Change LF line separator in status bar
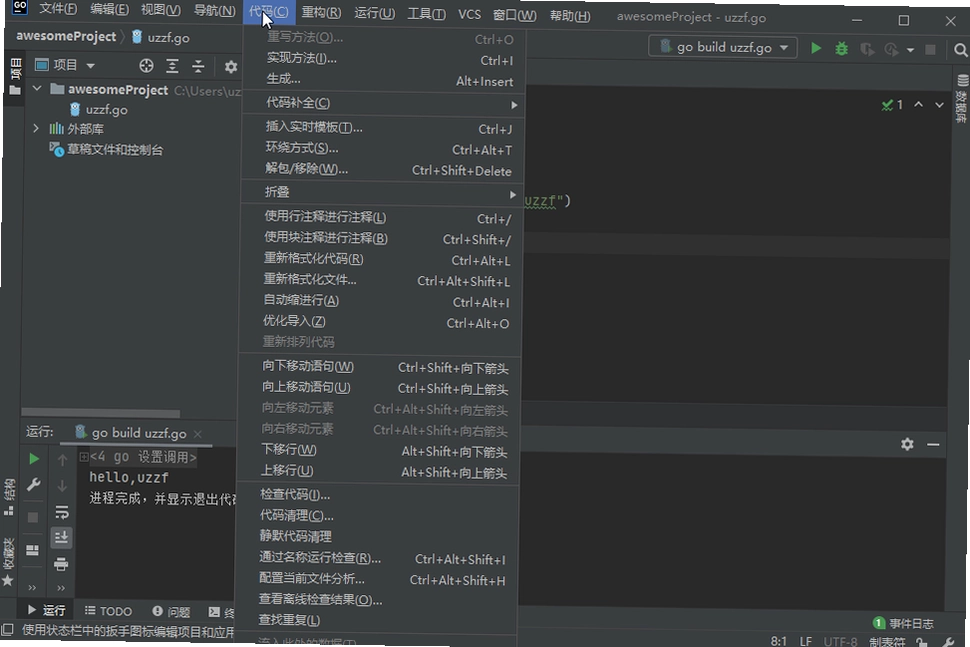Viewport: 970px width, 647px height. point(805,641)
